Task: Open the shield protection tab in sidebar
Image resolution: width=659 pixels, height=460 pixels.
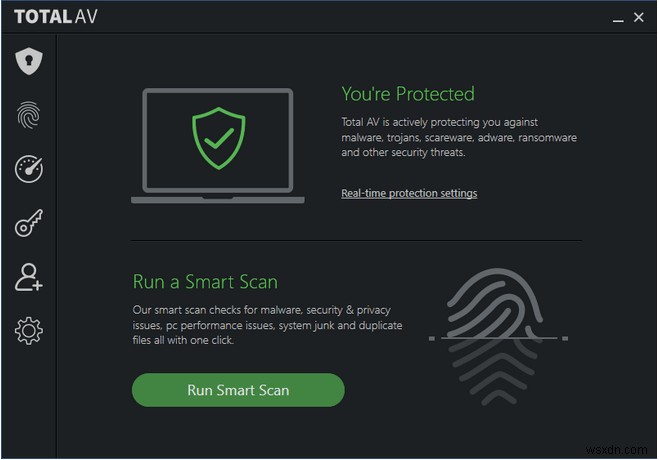Action: point(29,62)
